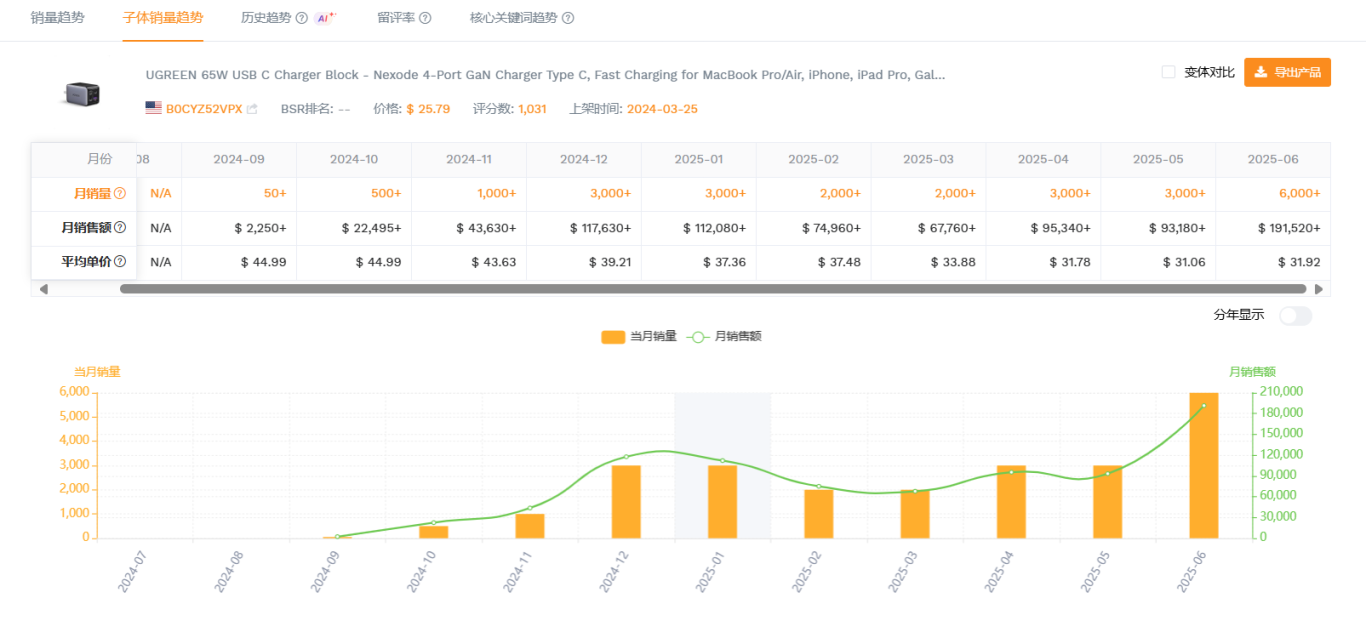The height and width of the screenshot is (621, 1366).
Task: Open external link icon beside ASIN B0CYZ52VPX
Action: point(252,109)
